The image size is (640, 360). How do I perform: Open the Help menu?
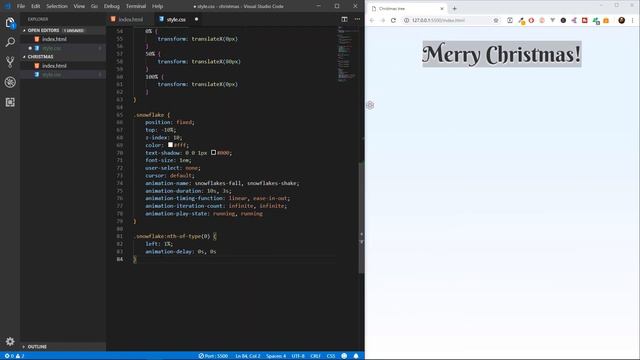158,6
